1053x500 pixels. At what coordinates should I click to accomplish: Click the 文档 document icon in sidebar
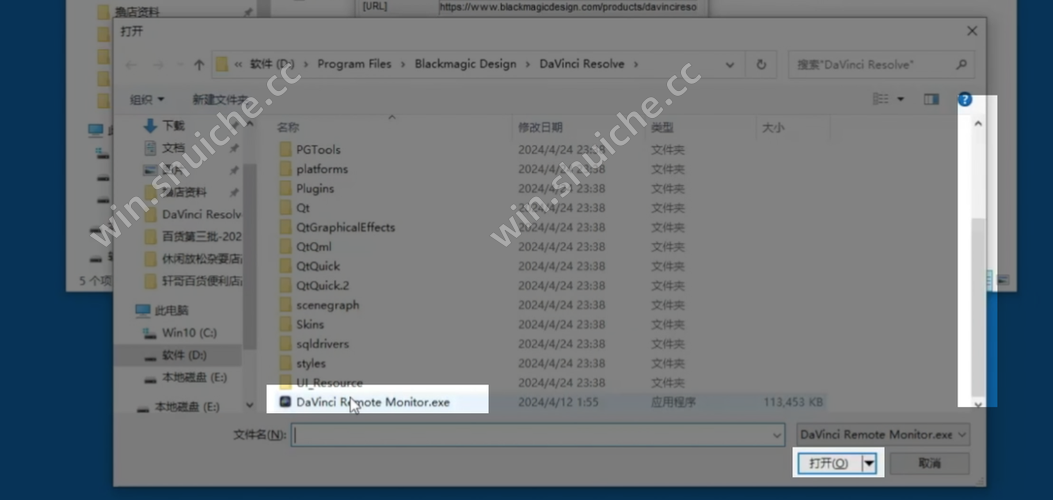pos(151,148)
